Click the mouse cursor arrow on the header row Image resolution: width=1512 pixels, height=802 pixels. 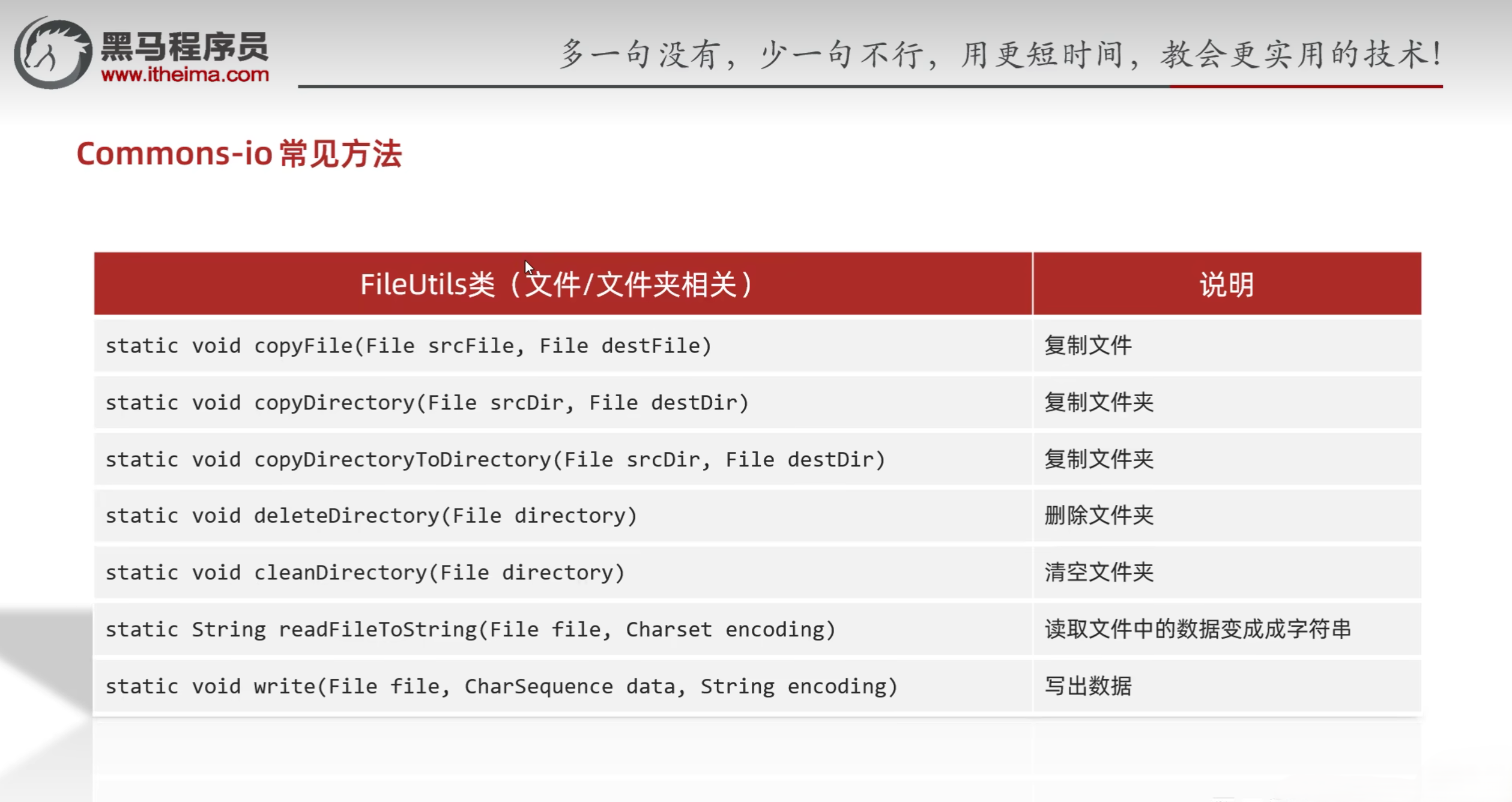point(528,266)
